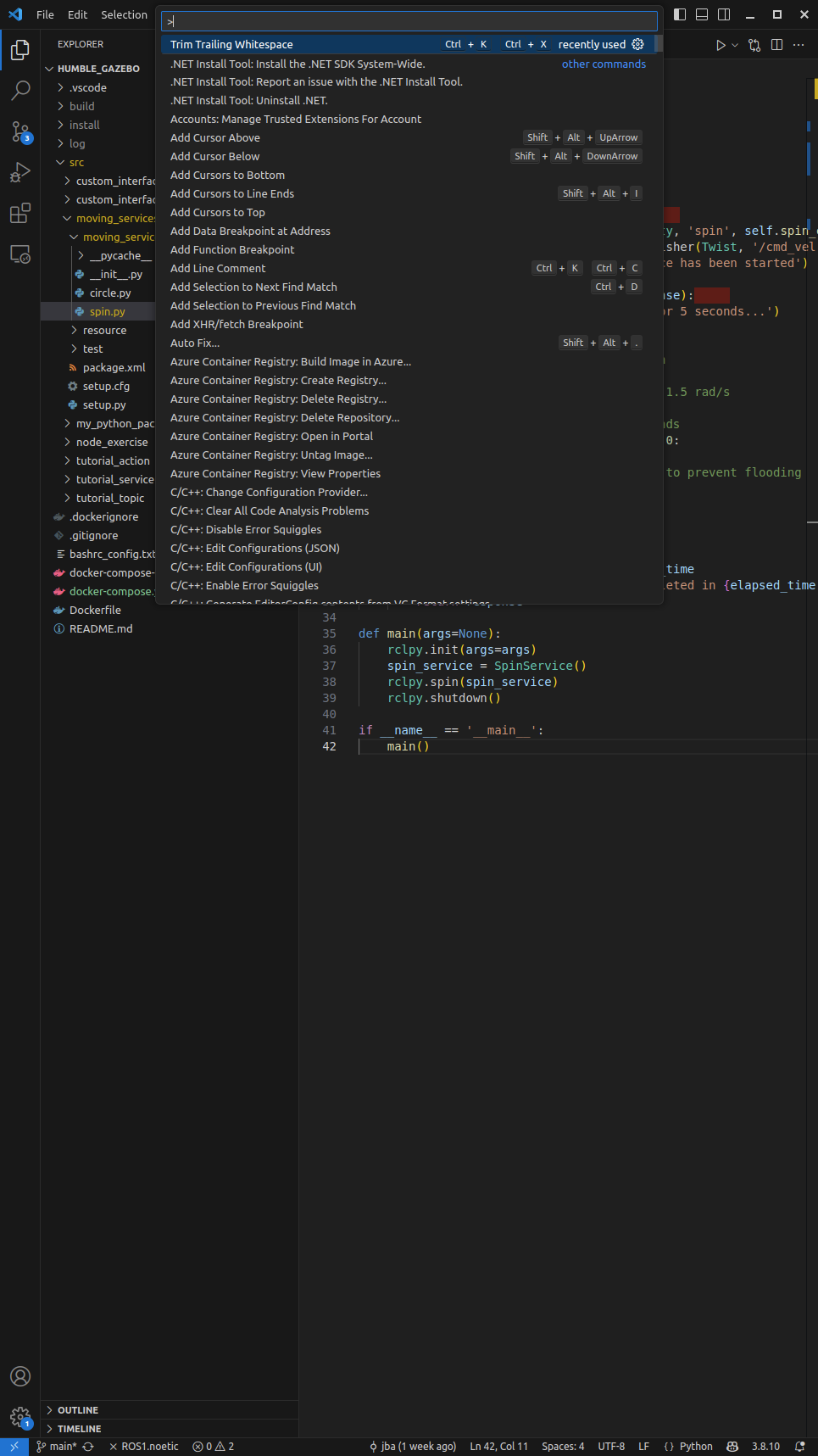818x1456 pixels.
Task: Click the Split Editor Right icon
Action: (776, 45)
